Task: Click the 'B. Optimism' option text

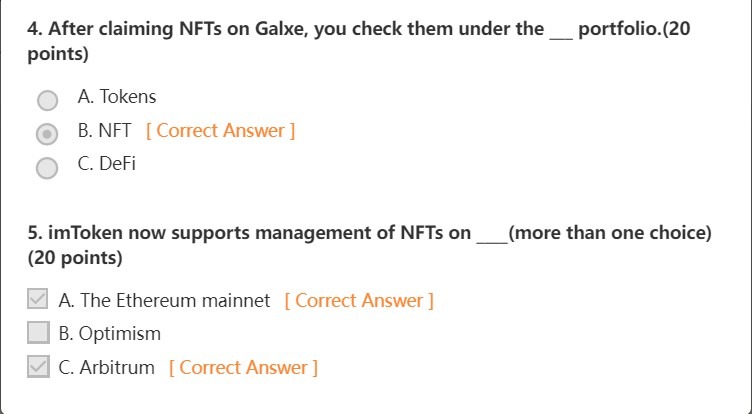Action: click(x=110, y=333)
